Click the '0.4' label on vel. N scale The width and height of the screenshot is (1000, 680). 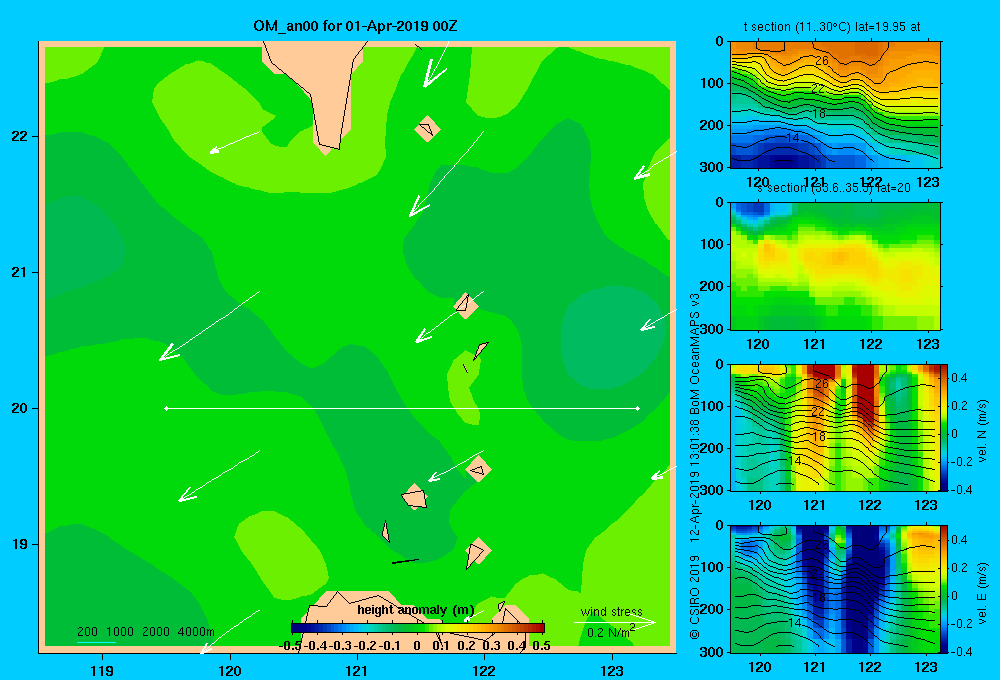pyautogui.click(x=959, y=378)
